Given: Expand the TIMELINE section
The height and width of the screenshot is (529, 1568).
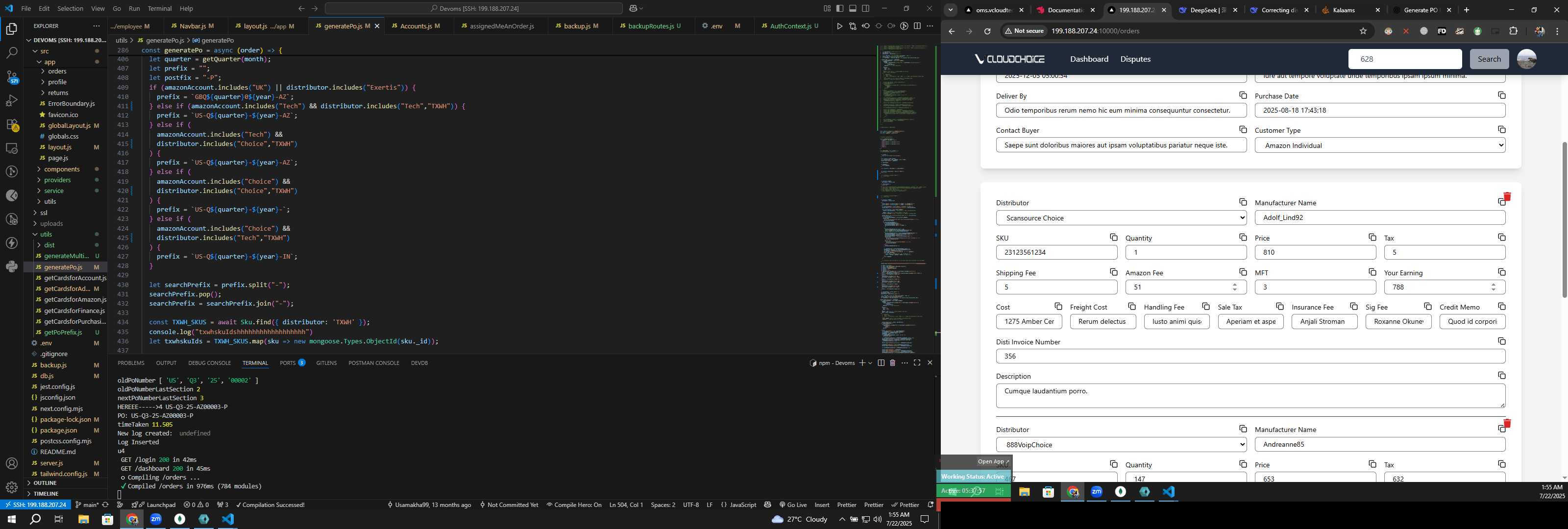Looking at the screenshot, I should pyautogui.click(x=46, y=494).
